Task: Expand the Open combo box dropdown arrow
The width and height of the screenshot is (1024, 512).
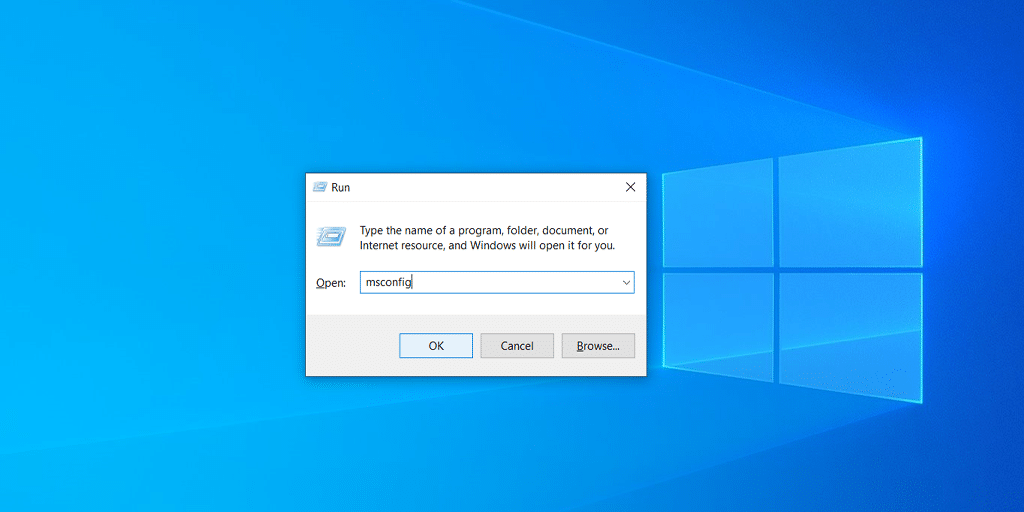Action: click(x=626, y=283)
